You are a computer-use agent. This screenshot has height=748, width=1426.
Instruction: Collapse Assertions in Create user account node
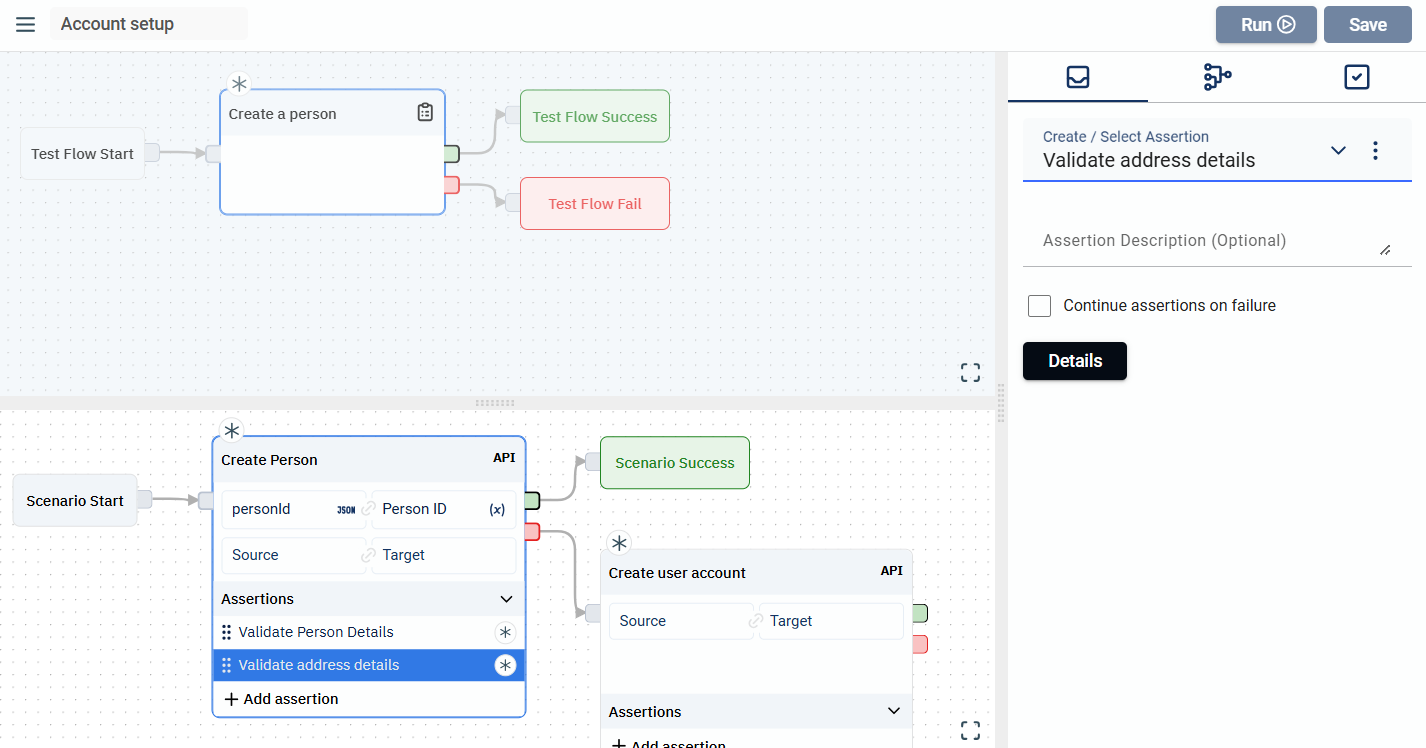pos(894,712)
